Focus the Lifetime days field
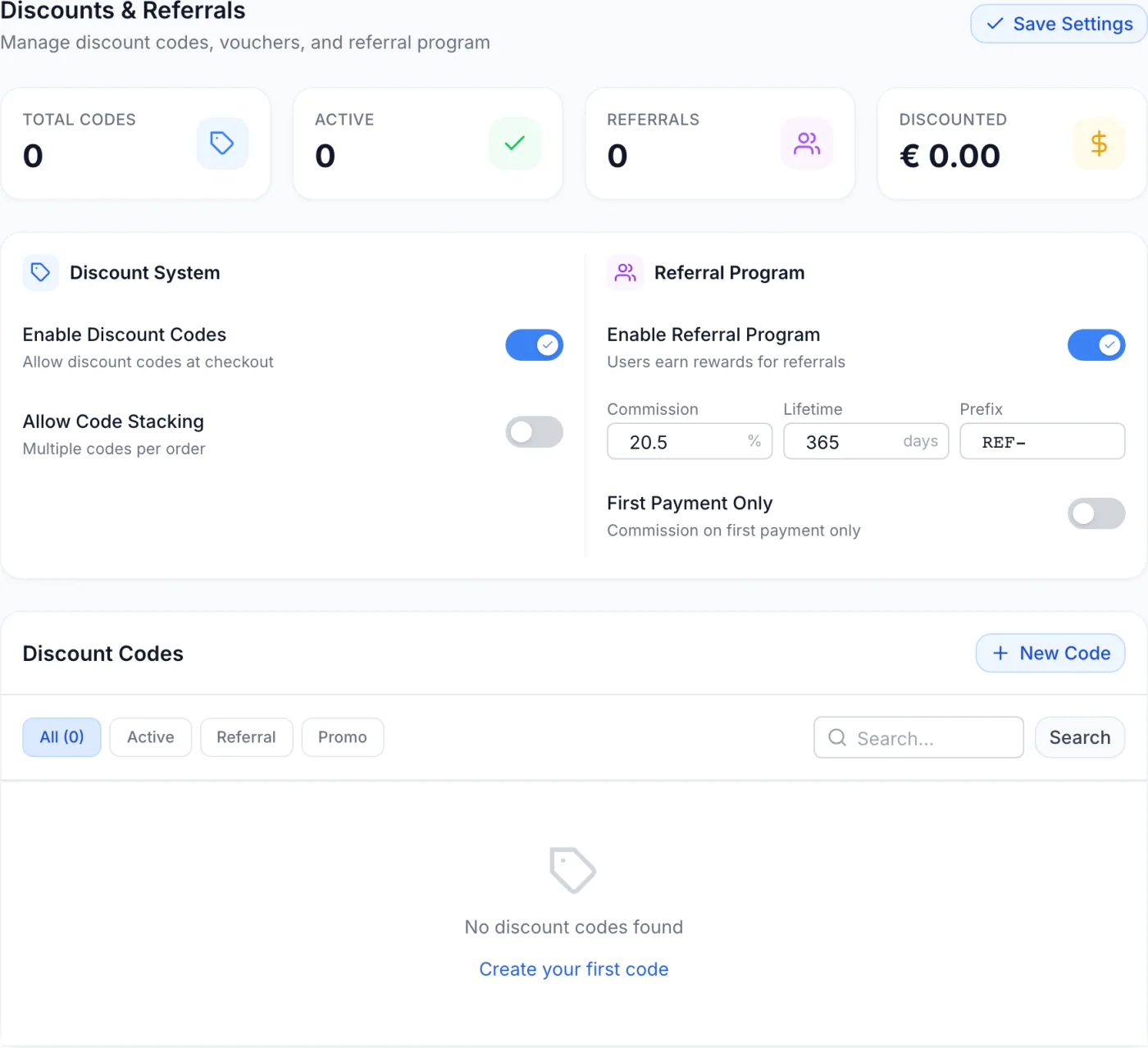Screen dimensions: 1148x1048 866,441
